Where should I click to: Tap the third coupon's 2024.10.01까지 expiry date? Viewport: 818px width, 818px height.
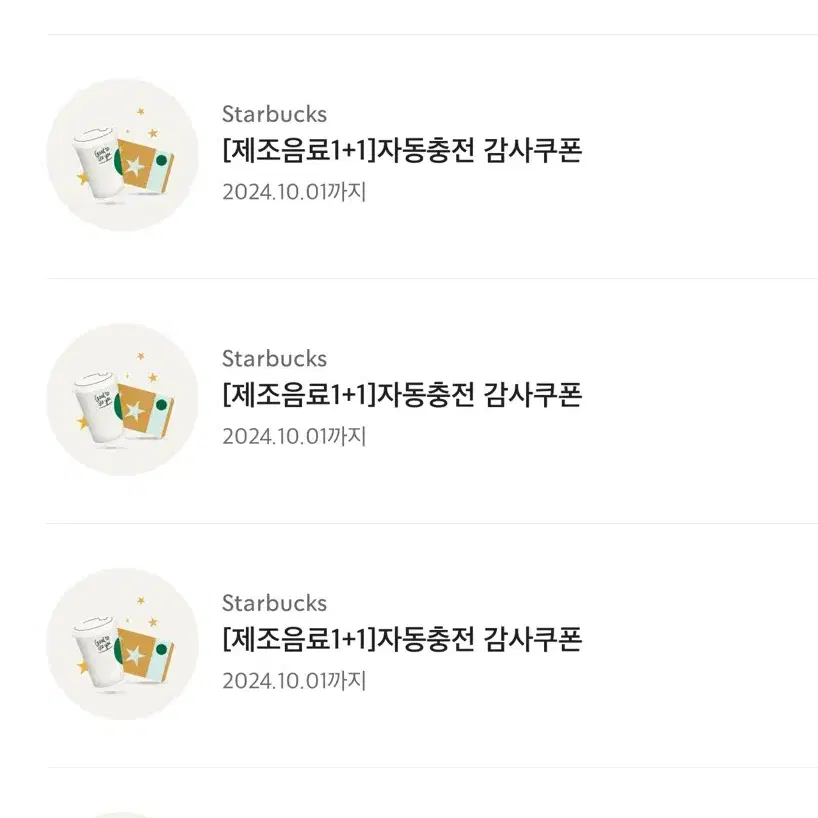(x=294, y=681)
